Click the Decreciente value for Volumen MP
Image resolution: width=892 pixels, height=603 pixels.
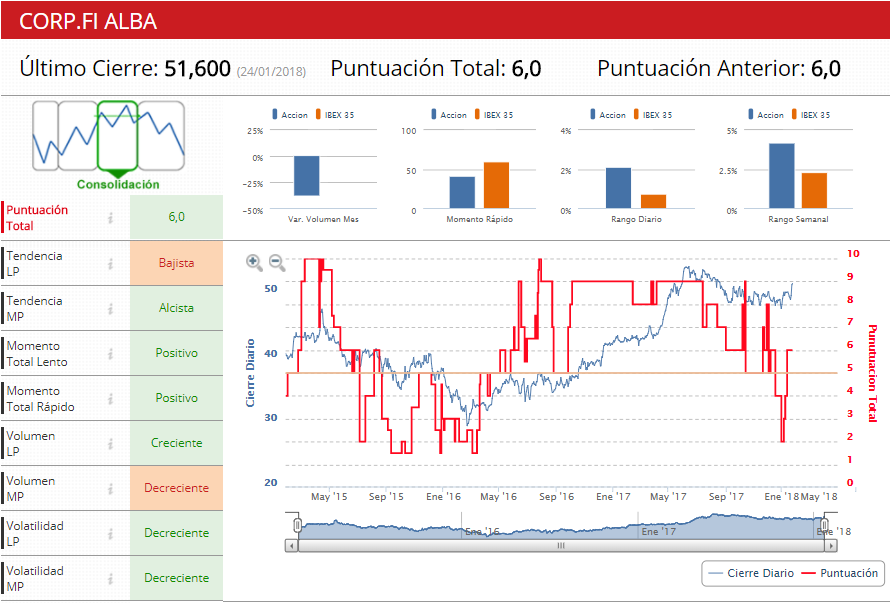[176, 488]
